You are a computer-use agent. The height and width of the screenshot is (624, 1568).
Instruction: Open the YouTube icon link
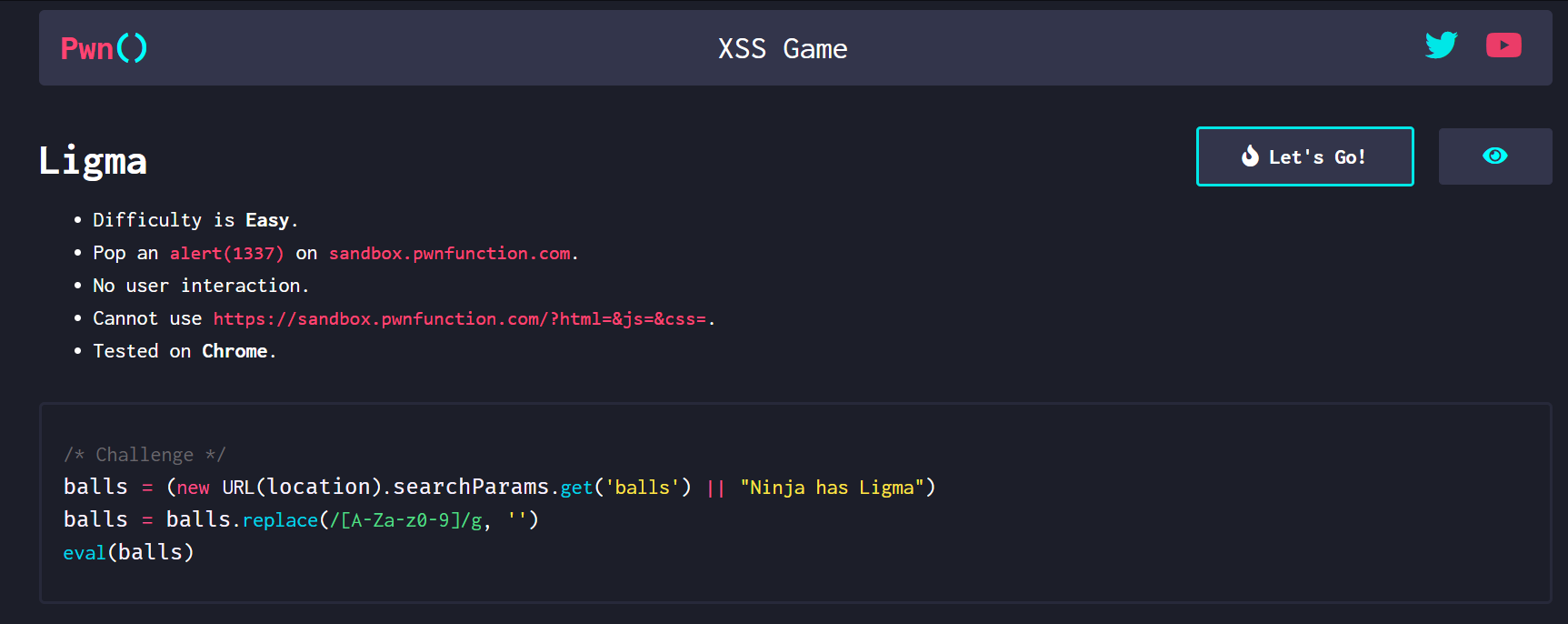1503,45
